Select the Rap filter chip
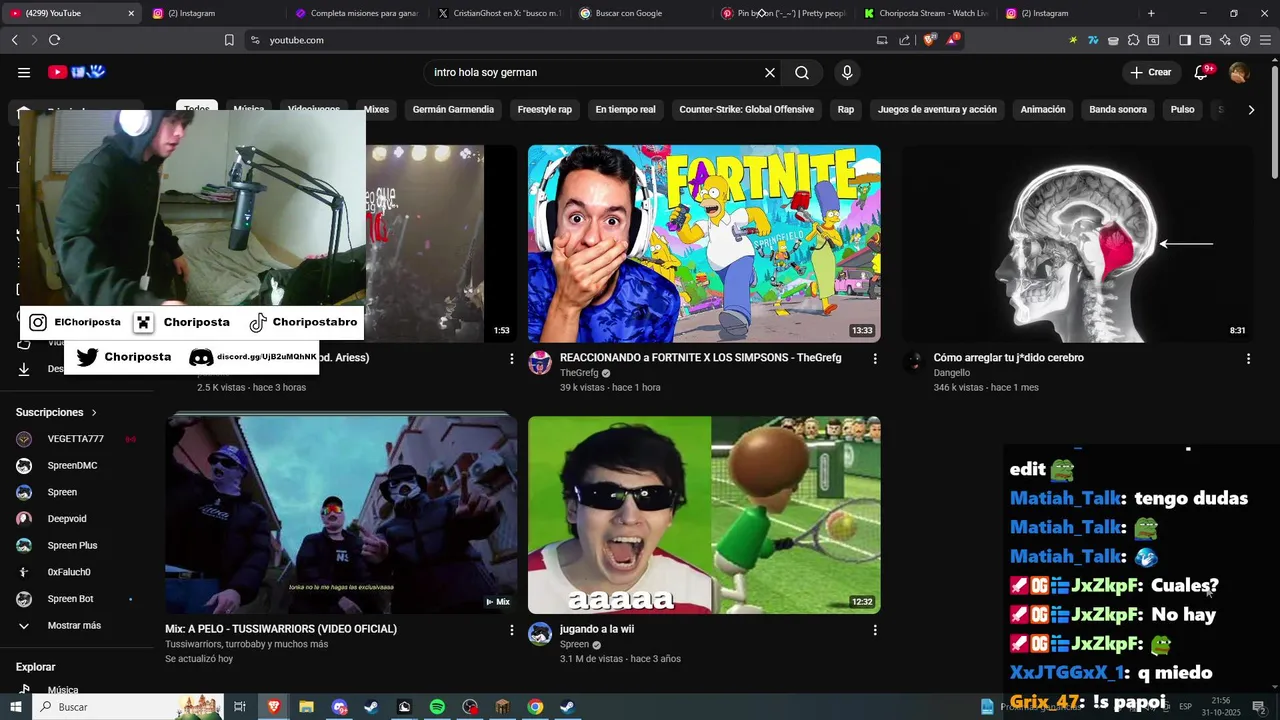 coord(846,110)
